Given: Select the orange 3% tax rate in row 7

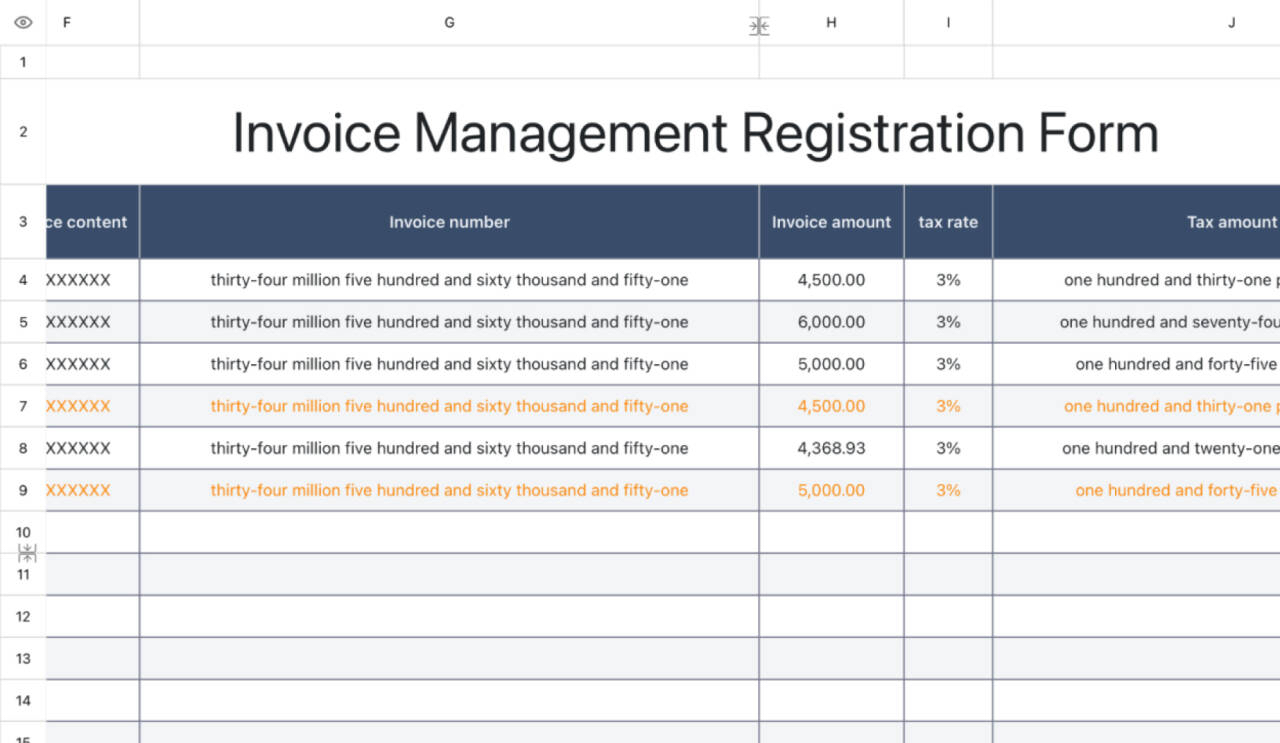Looking at the screenshot, I should tap(948, 406).
